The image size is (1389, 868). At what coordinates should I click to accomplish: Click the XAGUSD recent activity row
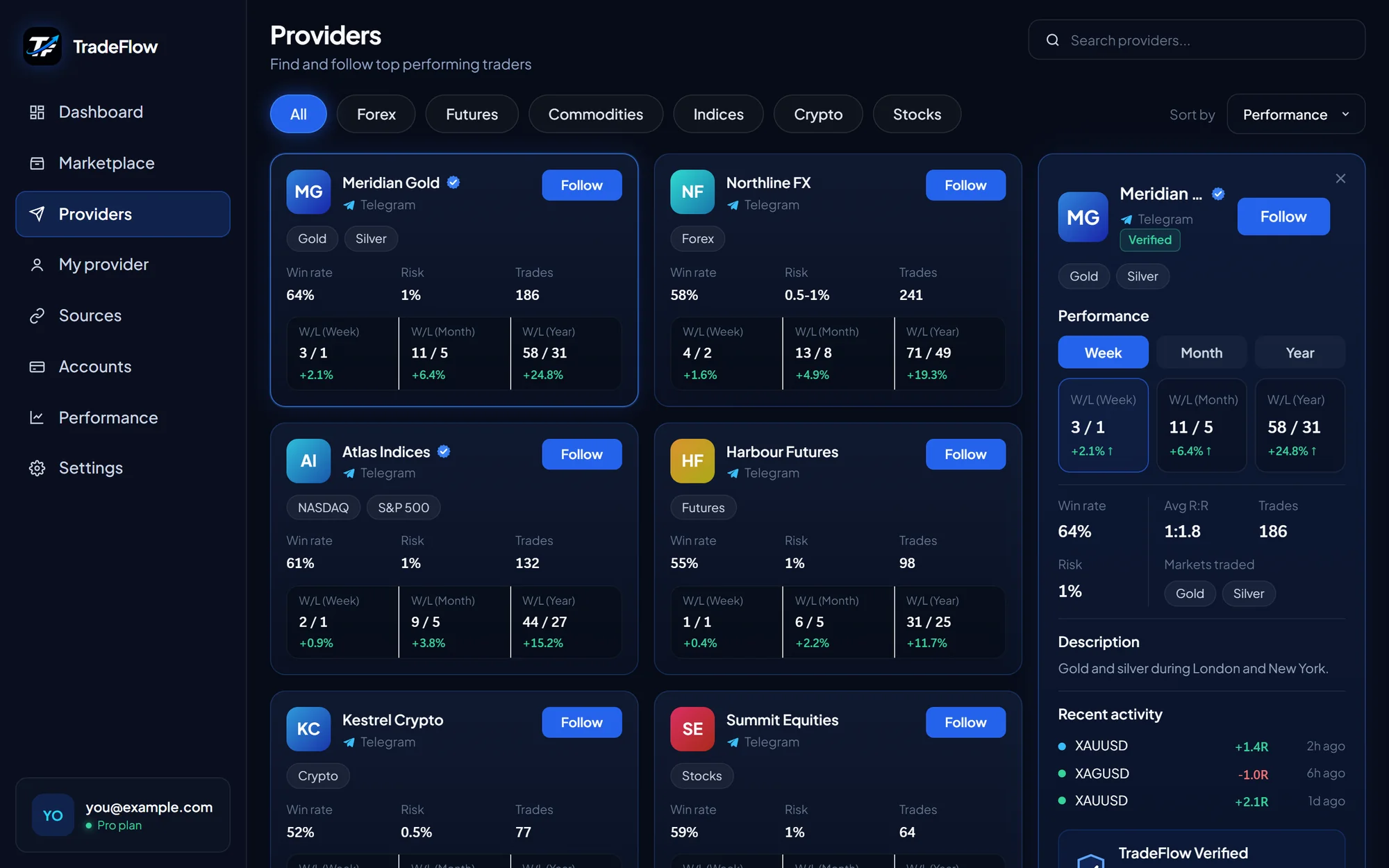tap(1201, 774)
